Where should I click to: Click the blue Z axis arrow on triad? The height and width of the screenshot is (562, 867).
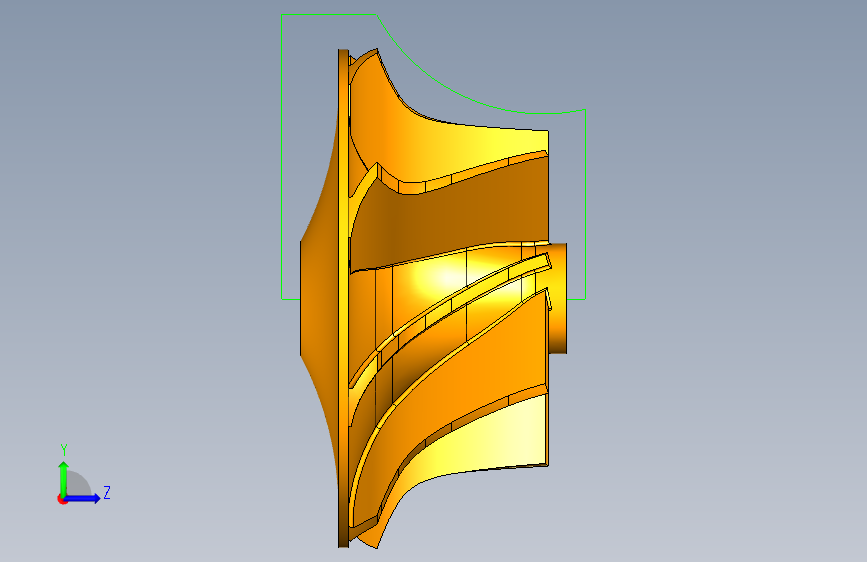tap(82, 498)
